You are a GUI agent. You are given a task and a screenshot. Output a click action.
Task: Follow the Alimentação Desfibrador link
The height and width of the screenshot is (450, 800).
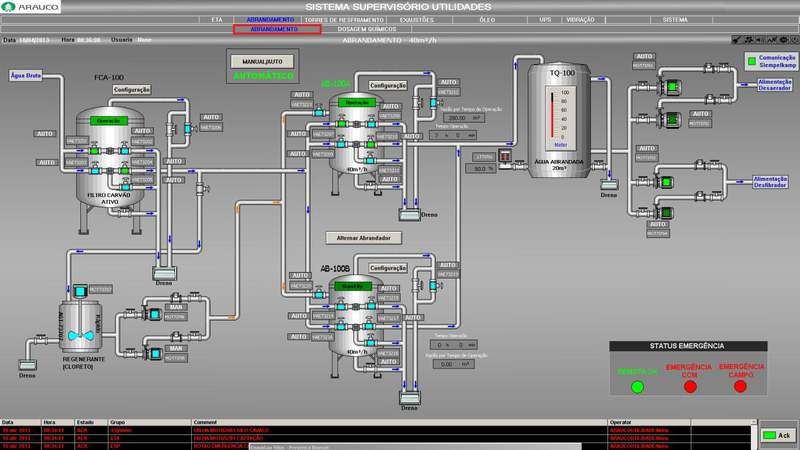770,182
